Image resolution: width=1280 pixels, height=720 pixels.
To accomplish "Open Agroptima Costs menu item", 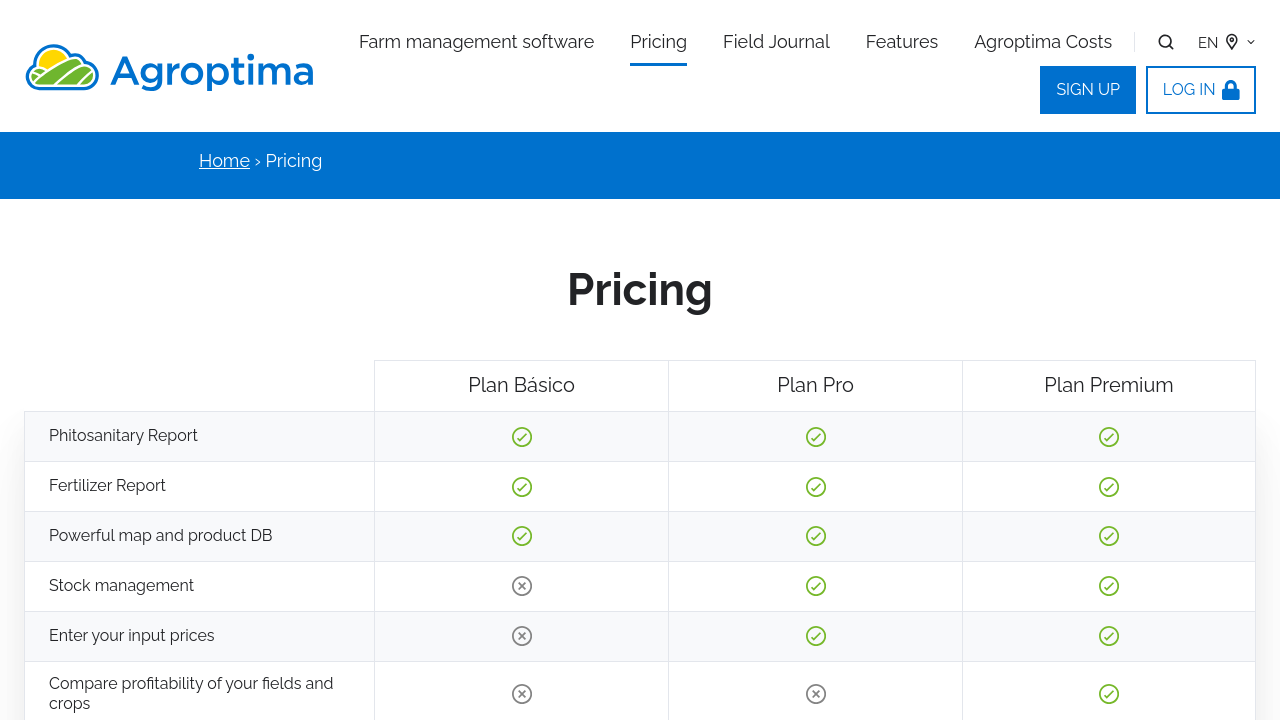I will click(1043, 42).
